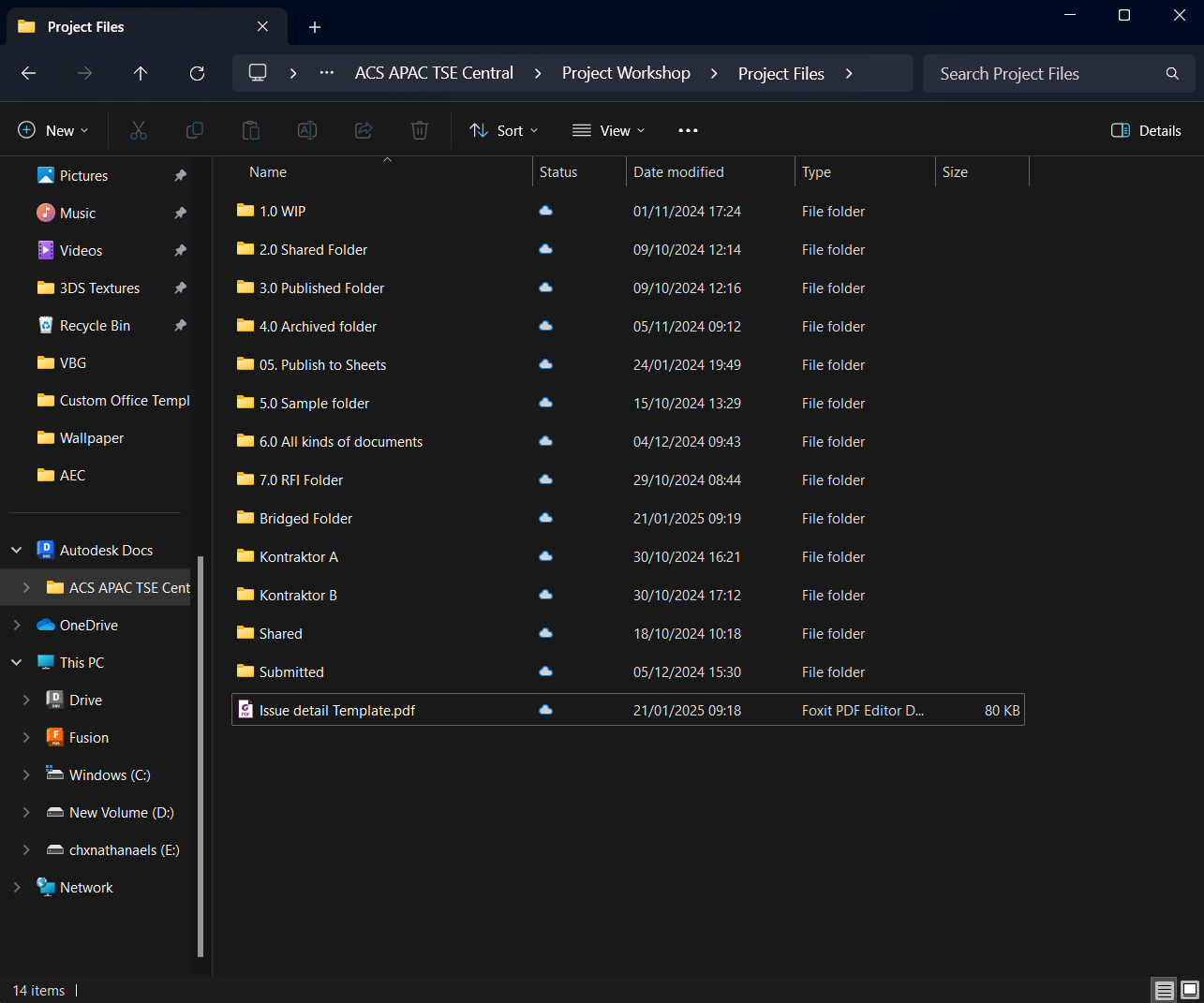Click the Delete icon in the toolbar
The height and width of the screenshot is (1003, 1204).
(419, 130)
